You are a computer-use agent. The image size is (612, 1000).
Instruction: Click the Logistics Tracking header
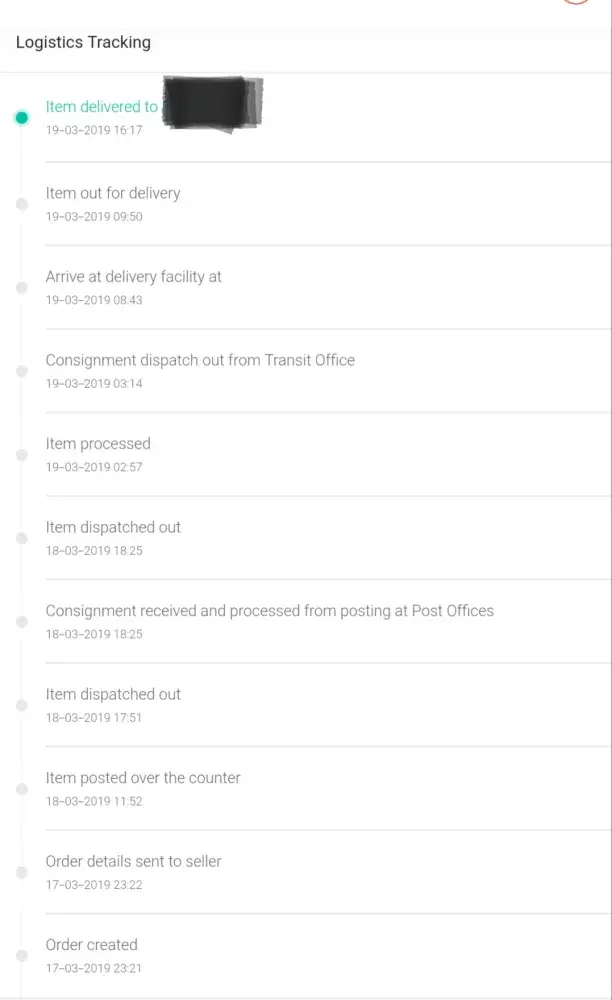[83, 43]
